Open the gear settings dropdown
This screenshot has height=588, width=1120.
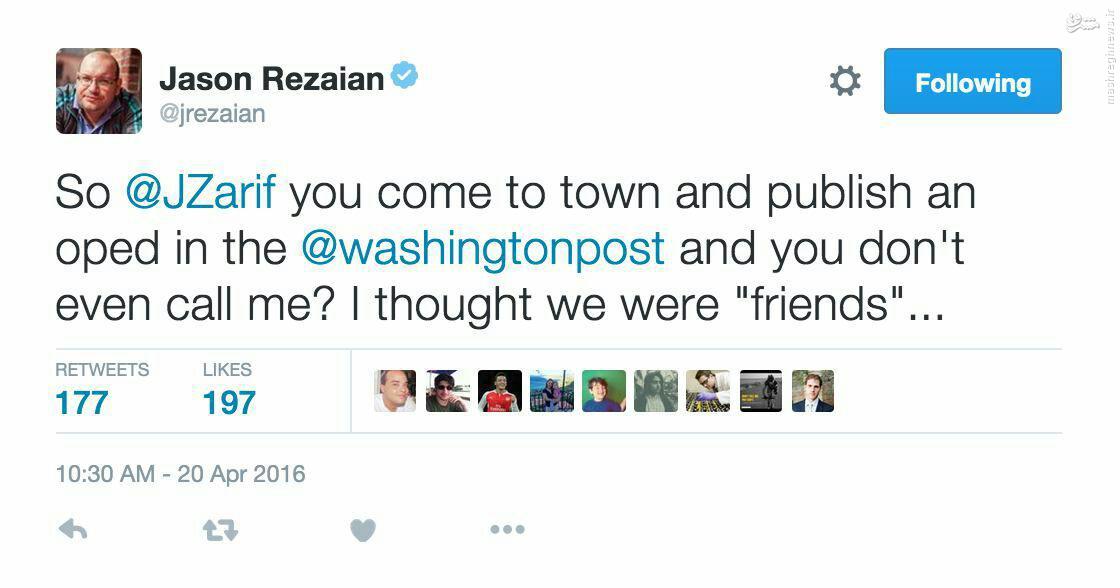tap(845, 82)
